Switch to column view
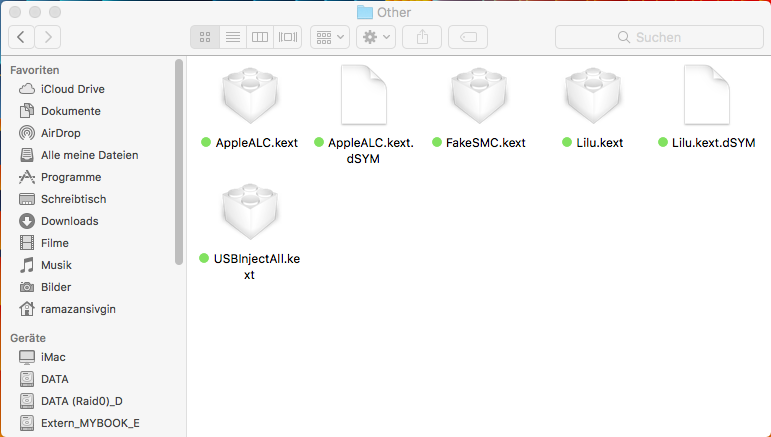This screenshot has width=771, height=437. click(260, 37)
